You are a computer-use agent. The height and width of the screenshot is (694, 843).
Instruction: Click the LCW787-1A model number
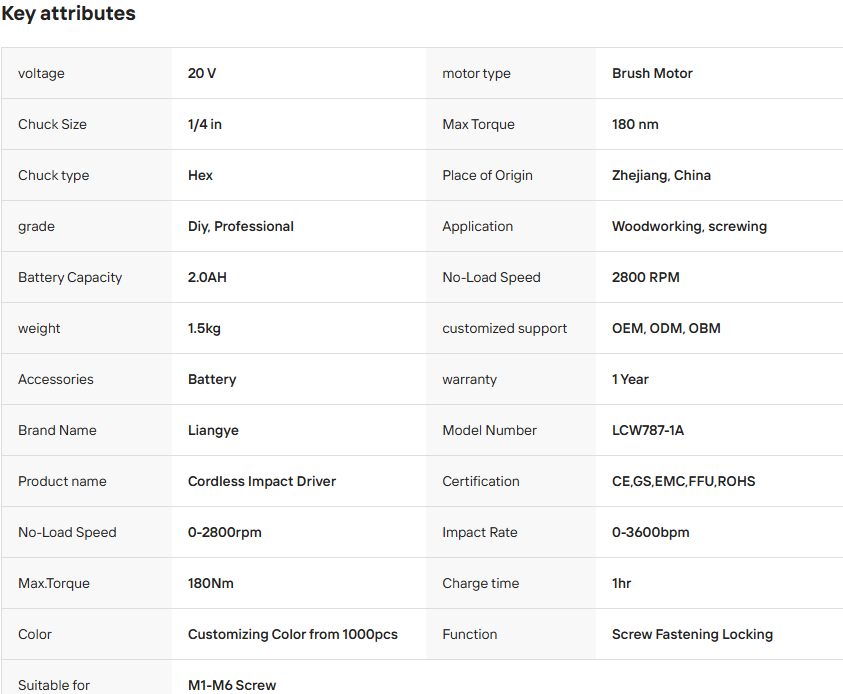pos(648,431)
